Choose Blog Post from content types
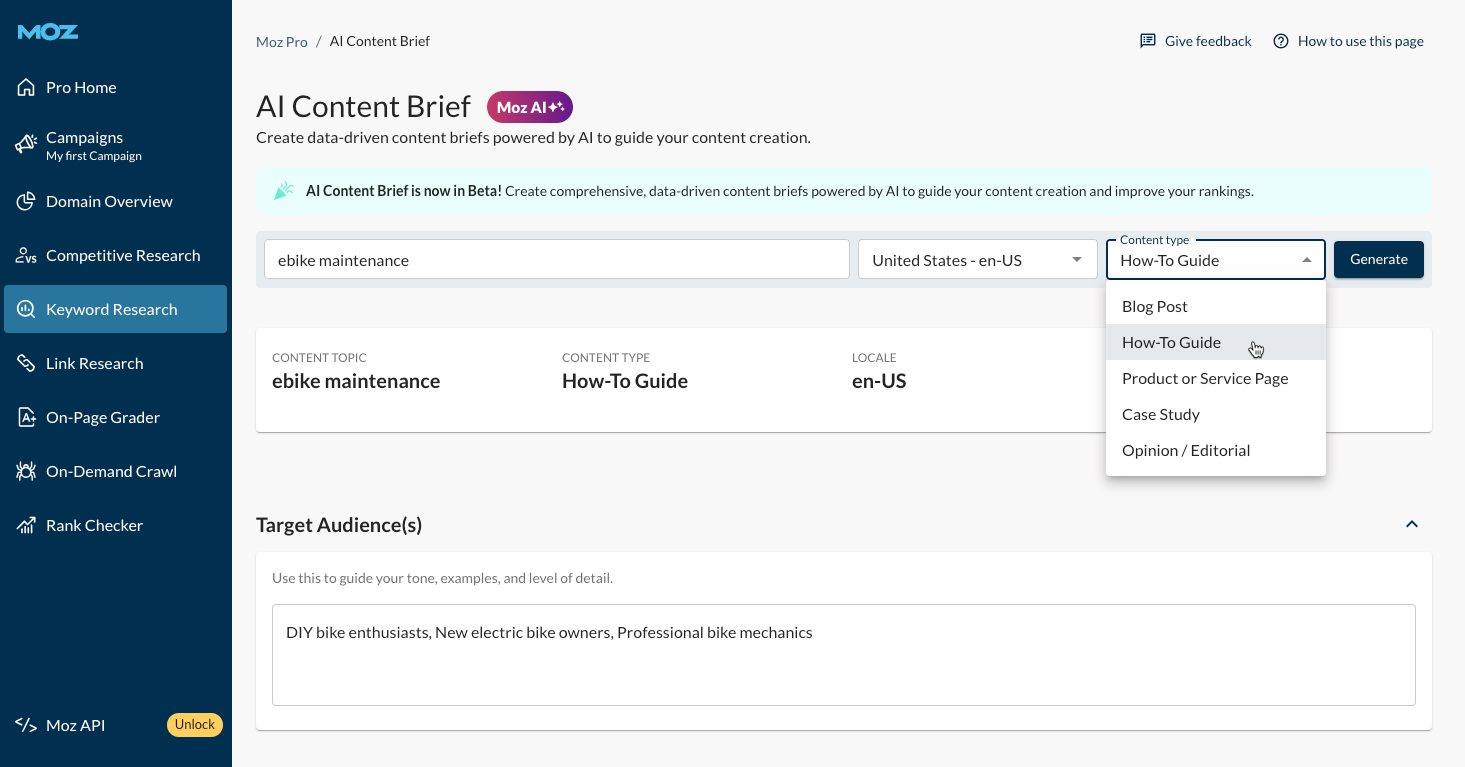The width and height of the screenshot is (1465, 767). tap(1155, 306)
